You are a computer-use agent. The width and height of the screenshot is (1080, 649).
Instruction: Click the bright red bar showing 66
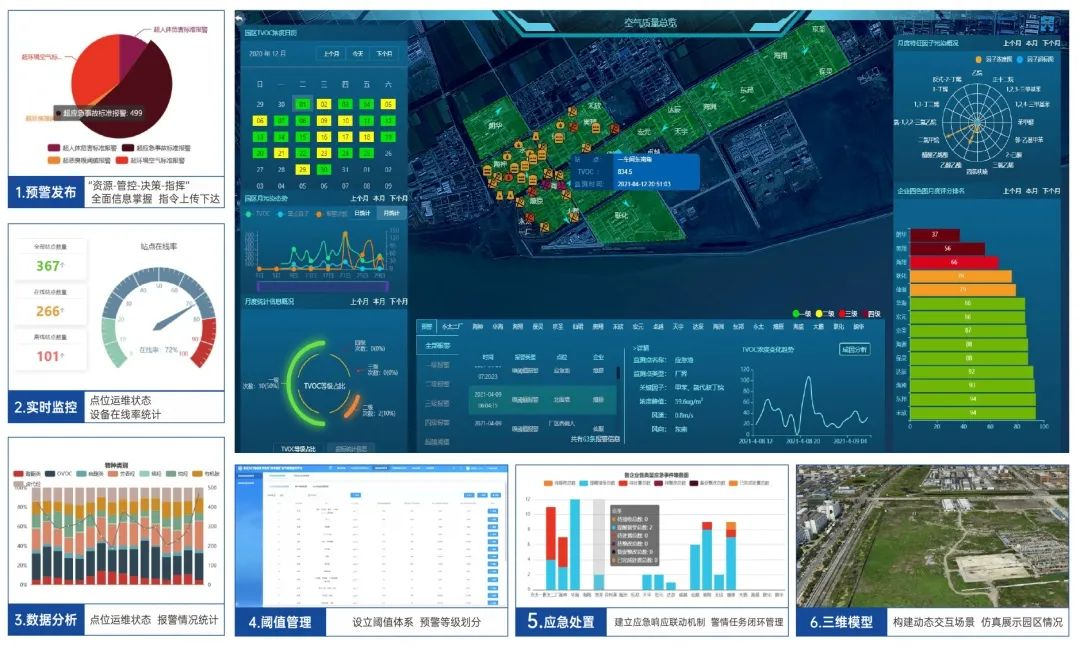[954, 262]
